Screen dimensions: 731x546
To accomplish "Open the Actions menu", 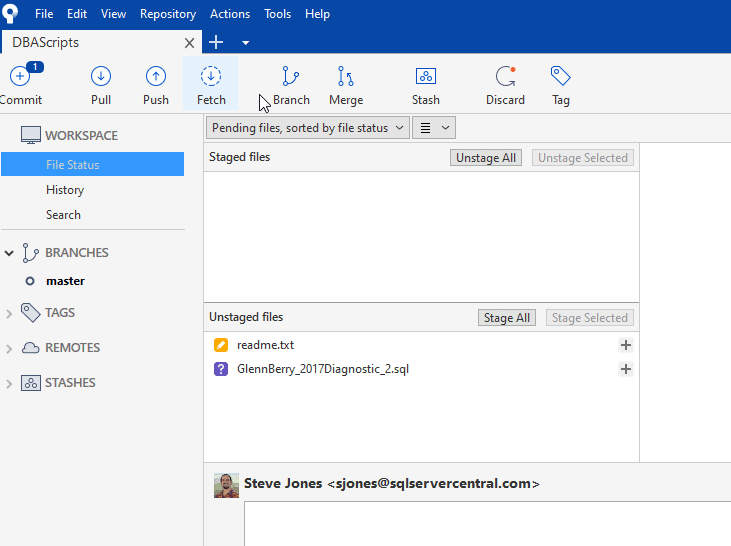I will 230,15.
